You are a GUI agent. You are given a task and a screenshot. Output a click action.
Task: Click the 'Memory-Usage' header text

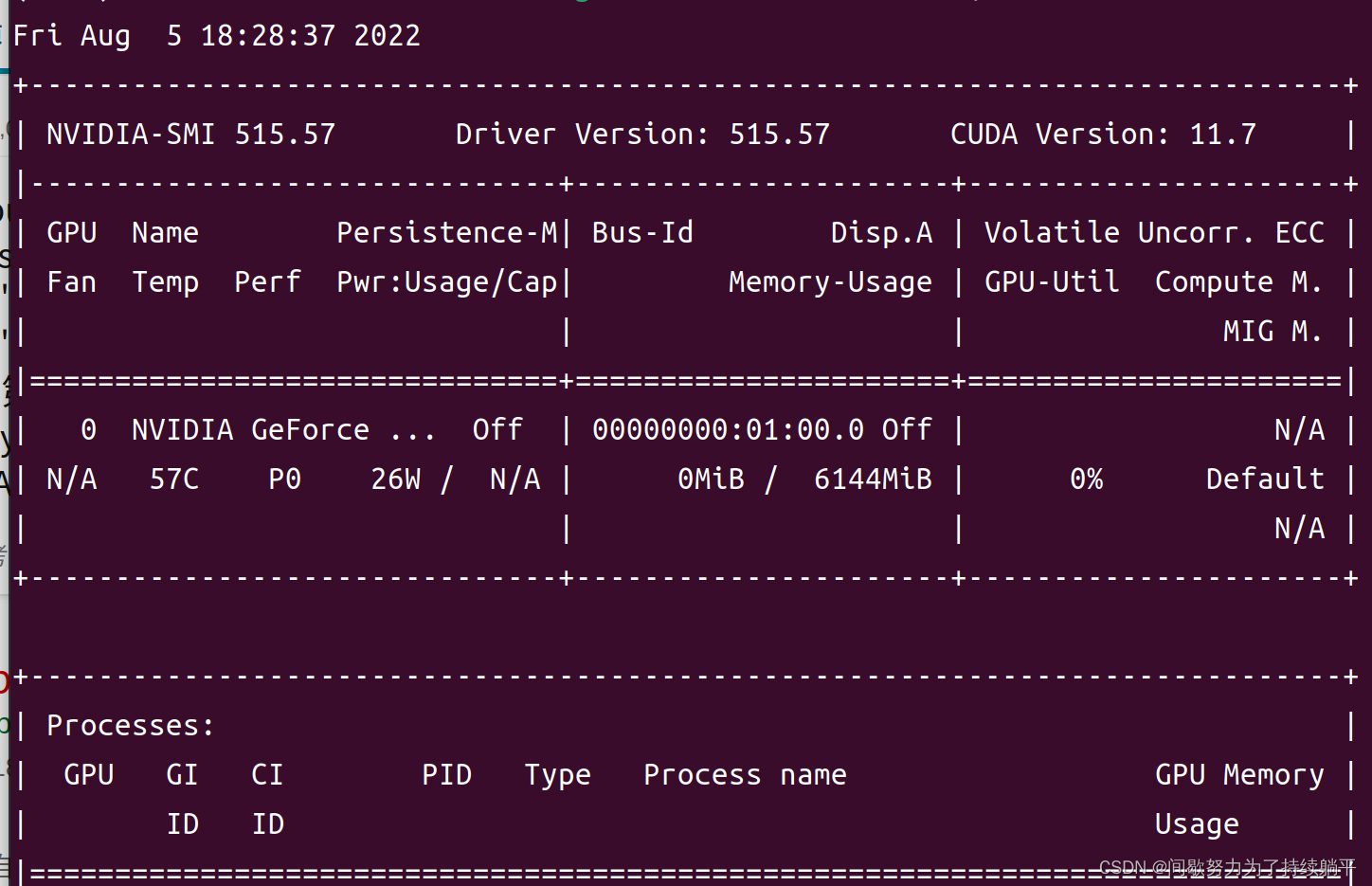(x=830, y=282)
